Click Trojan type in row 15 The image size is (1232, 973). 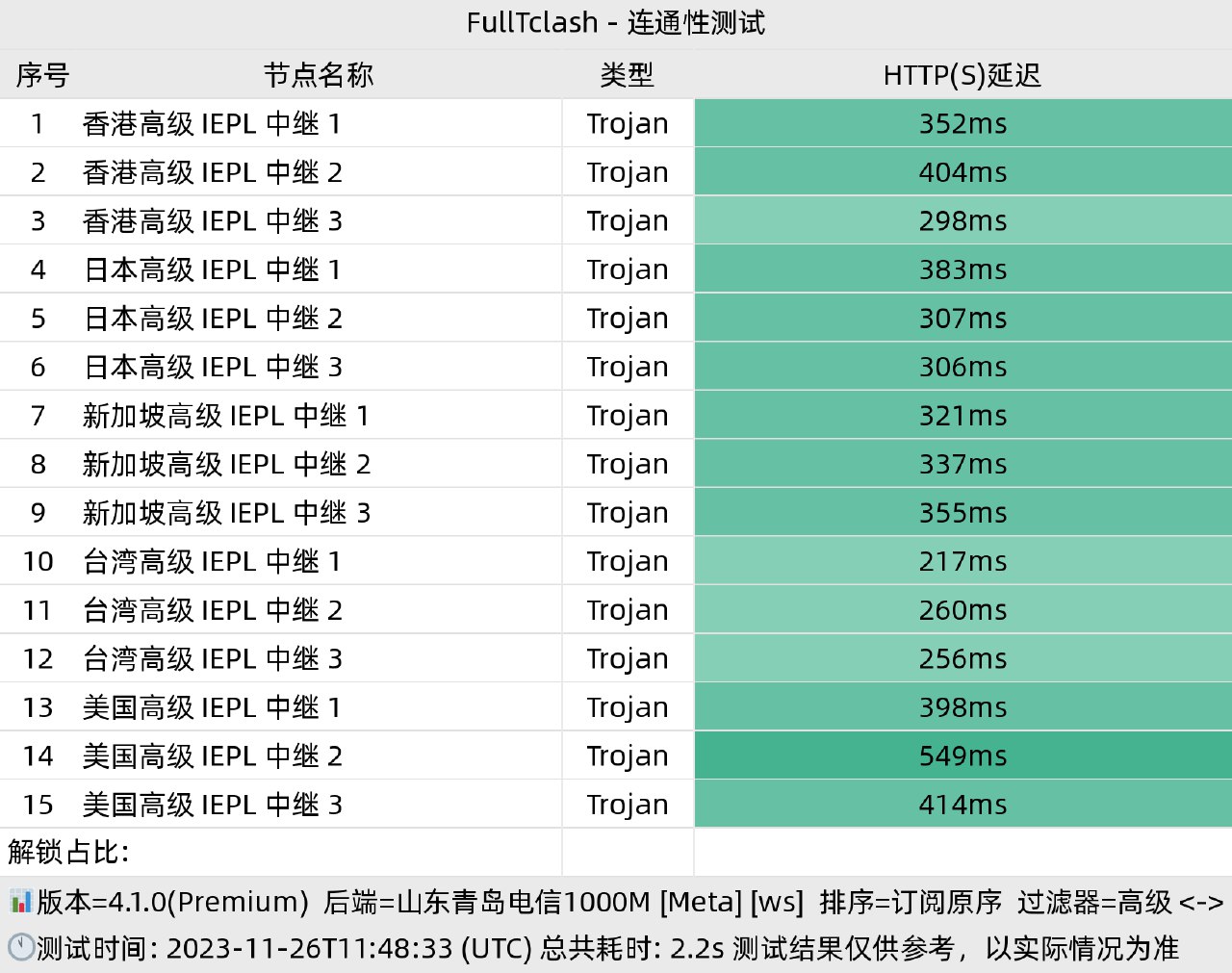pyautogui.click(x=628, y=804)
